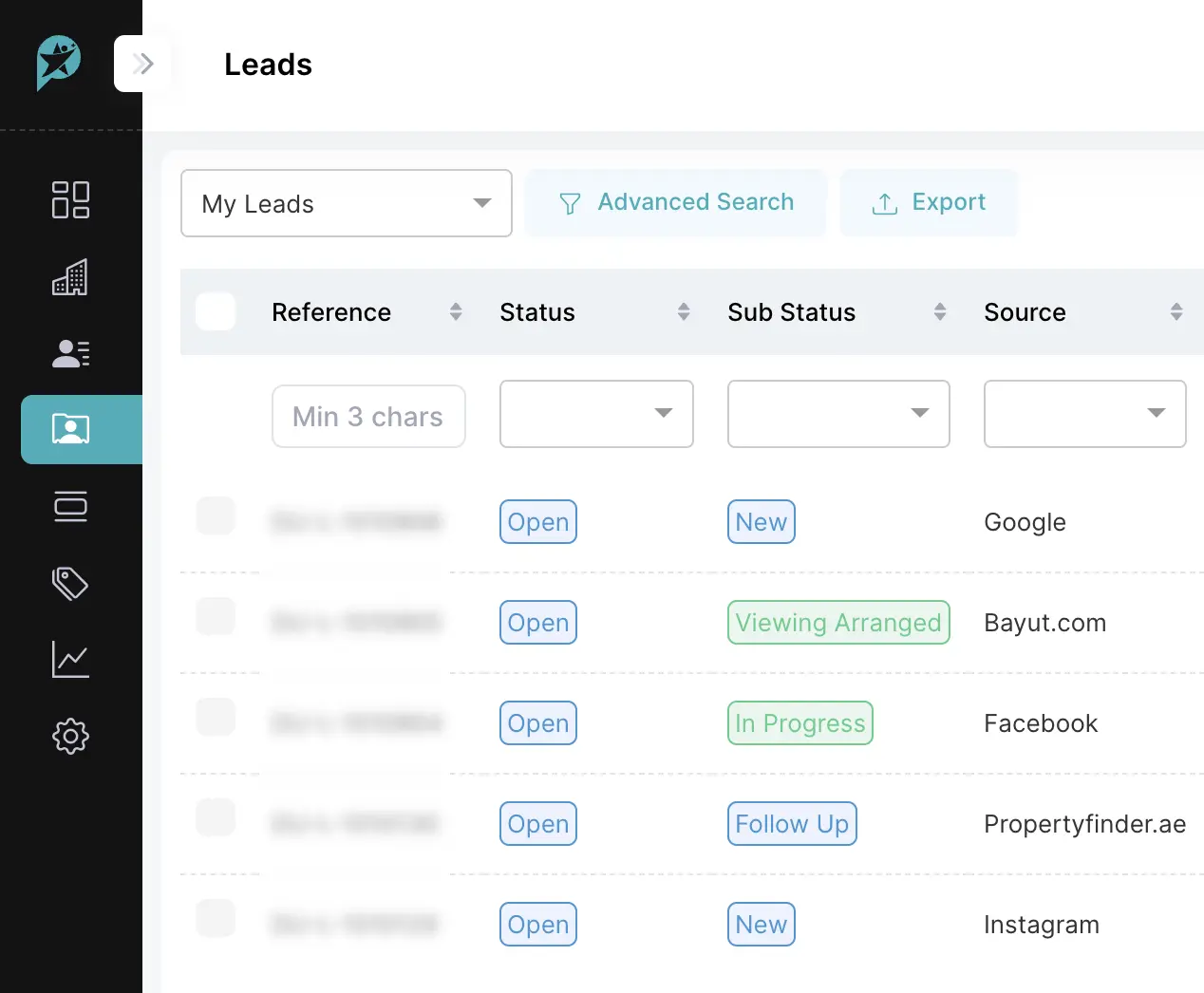Click the app logo in the sidebar
The image size is (1204, 993).
59,63
